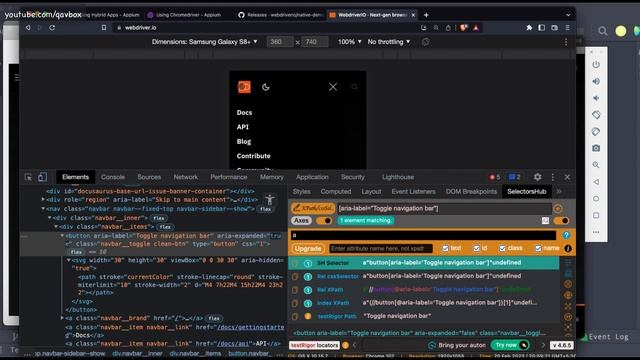Toggle the device toolbar icon in DevTools
Image resolution: width=640 pixels, height=360 pixels.
(42, 177)
